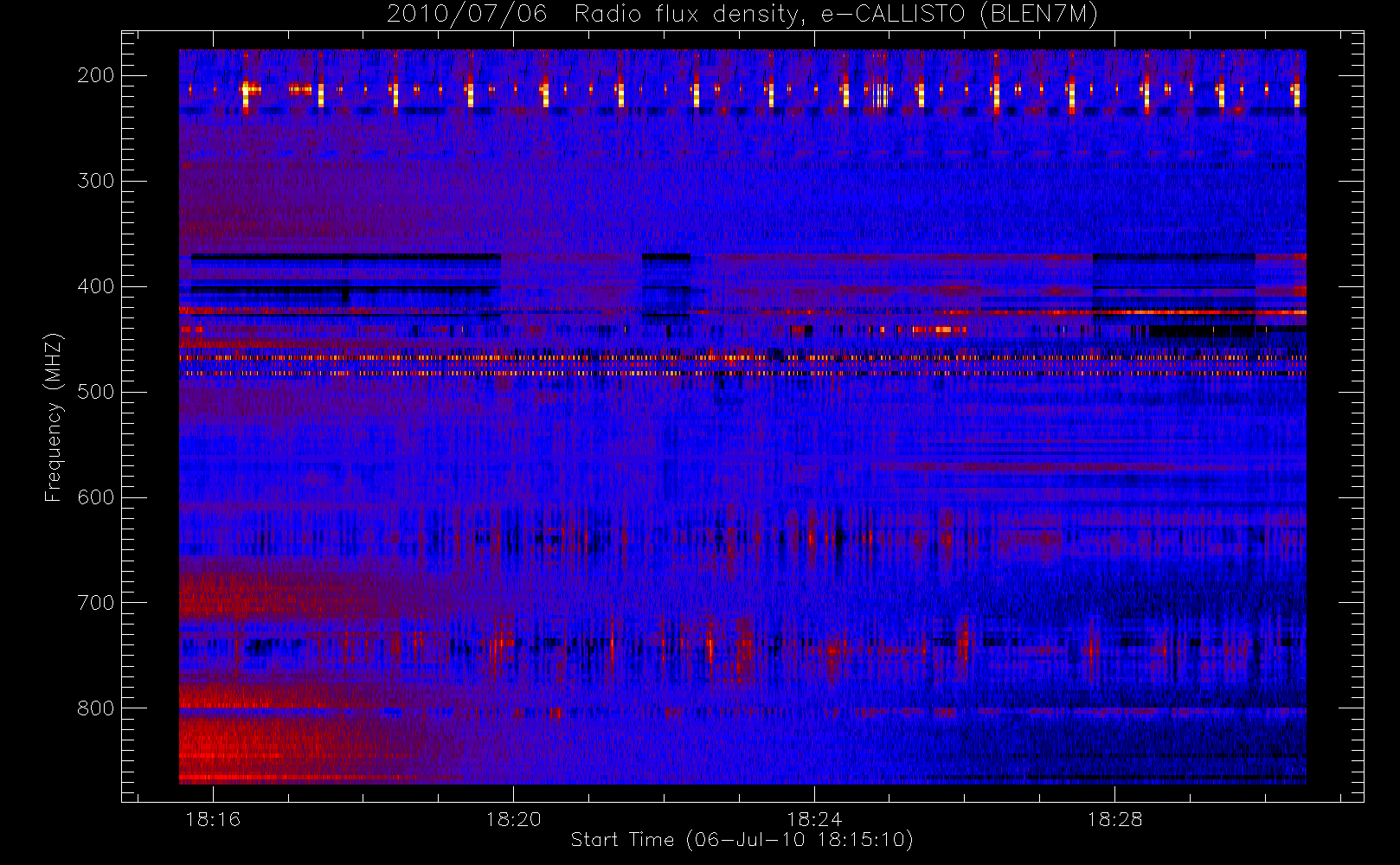The image size is (1400, 865).
Task: Select the 800 frequency tick label
Action: pyautogui.click(x=95, y=708)
